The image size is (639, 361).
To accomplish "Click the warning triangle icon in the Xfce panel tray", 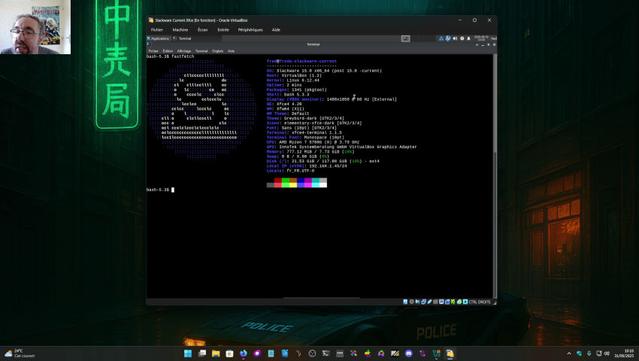I will tap(441, 38).
